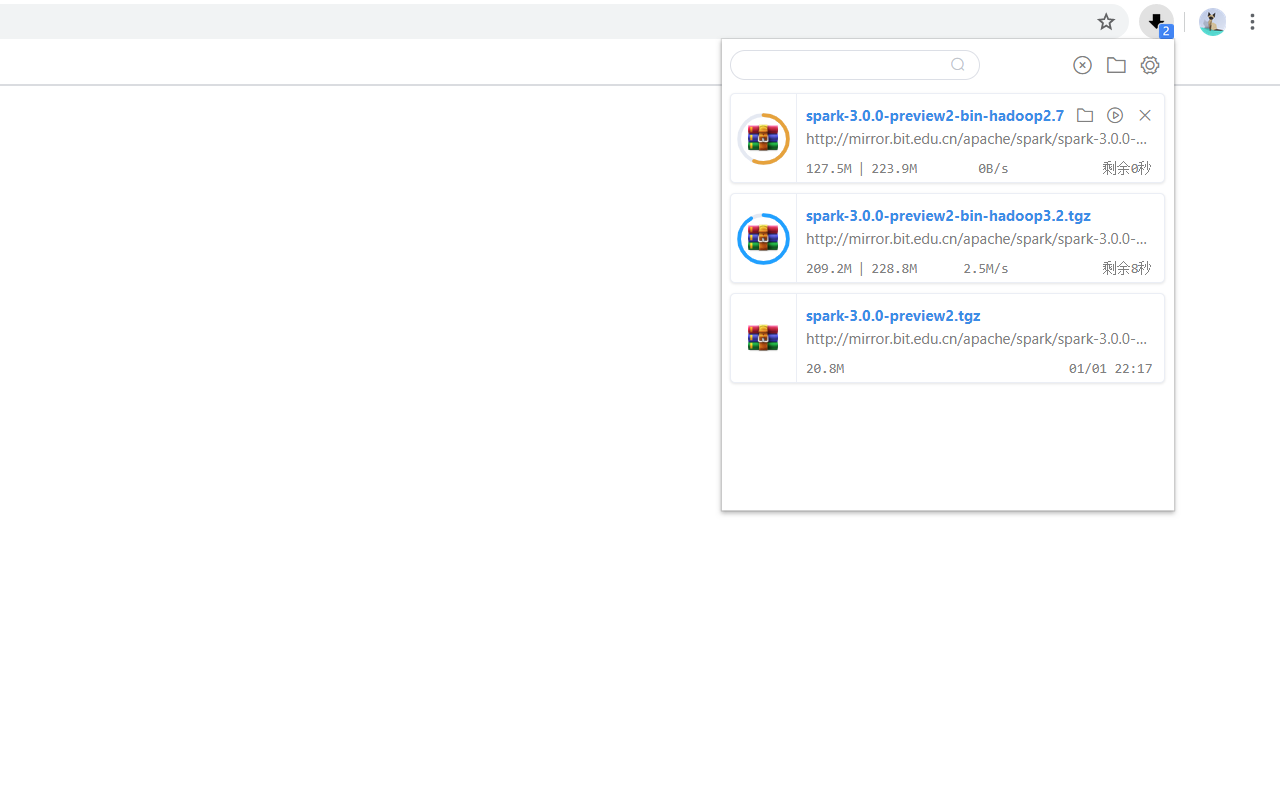1280x800 pixels.
Task: Open downloads folder from popup header
Action: [1116, 65]
